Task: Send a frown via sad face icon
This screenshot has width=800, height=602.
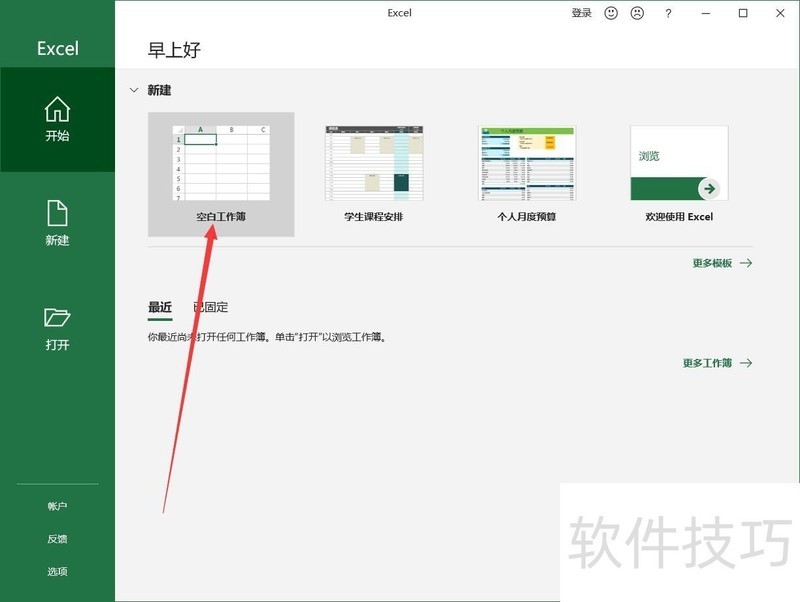Action: pos(637,13)
